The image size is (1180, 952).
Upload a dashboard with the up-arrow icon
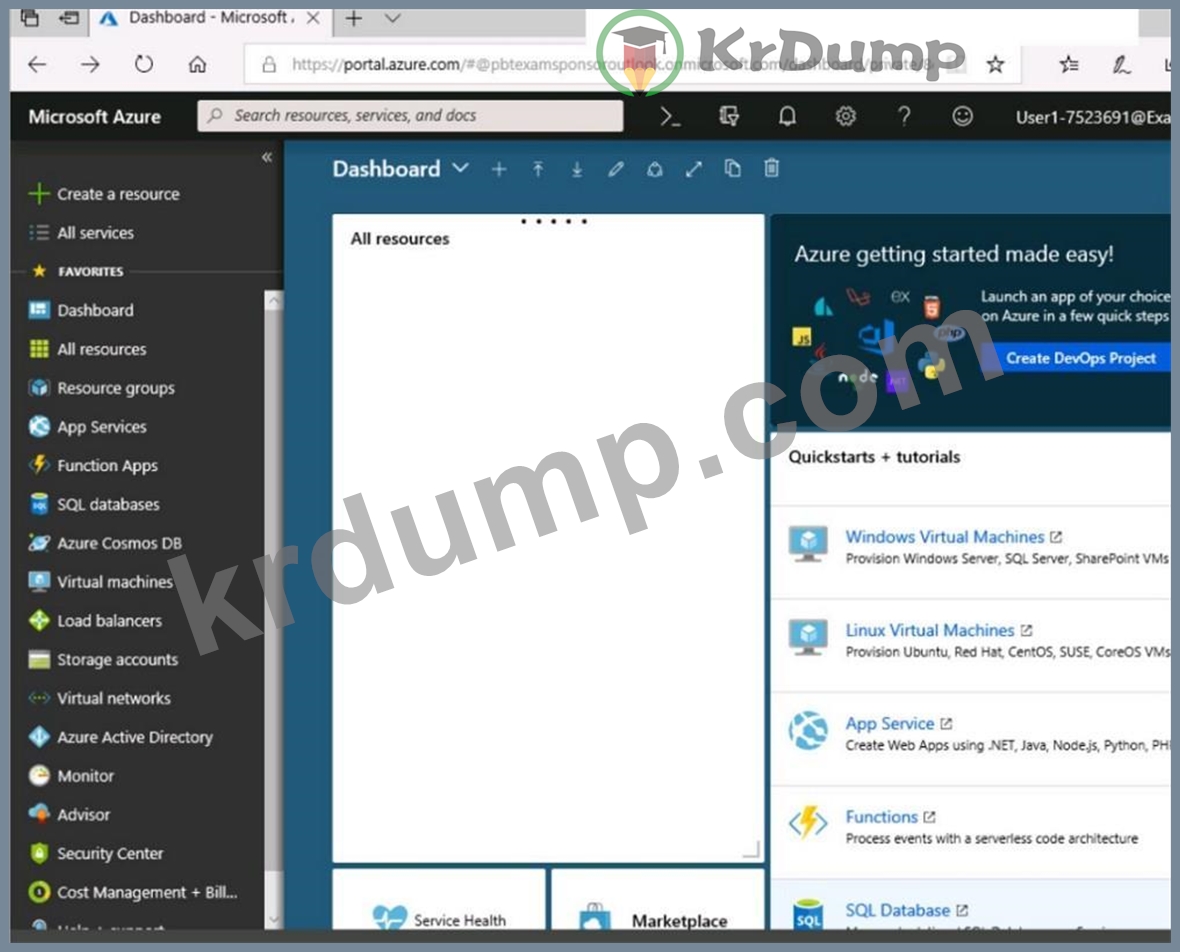pos(538,169)
